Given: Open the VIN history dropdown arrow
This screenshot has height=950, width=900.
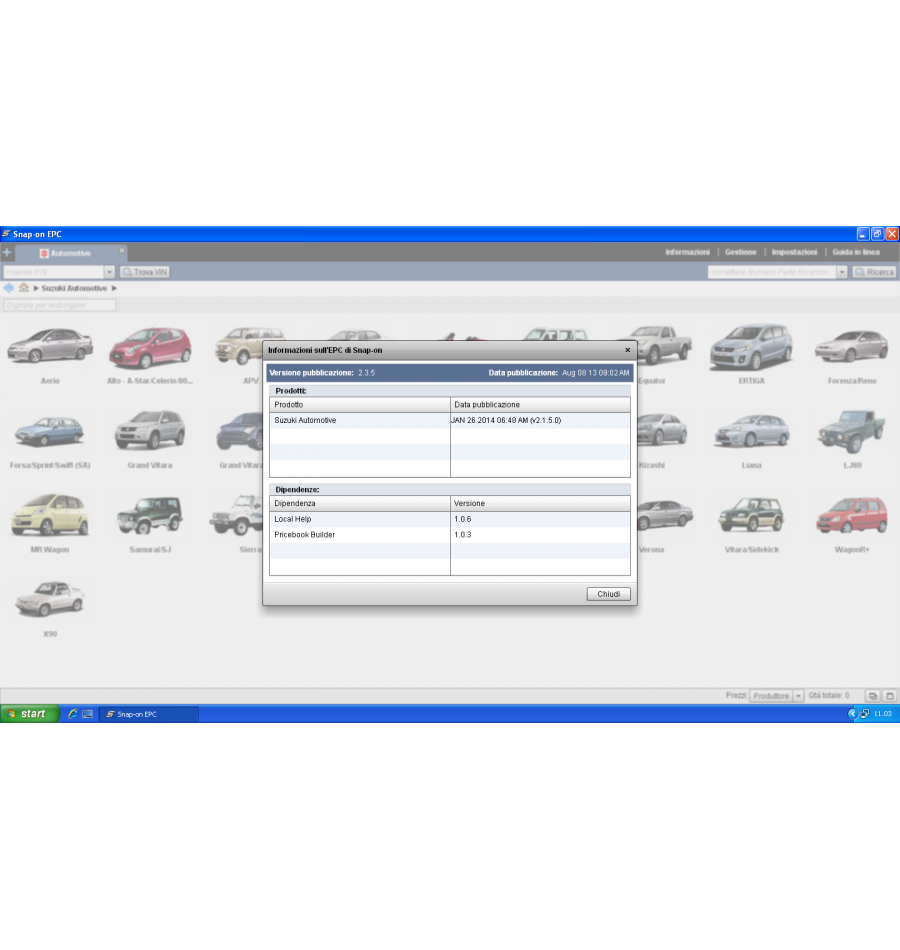Looking at the screenshot, I should pos(109,272).
